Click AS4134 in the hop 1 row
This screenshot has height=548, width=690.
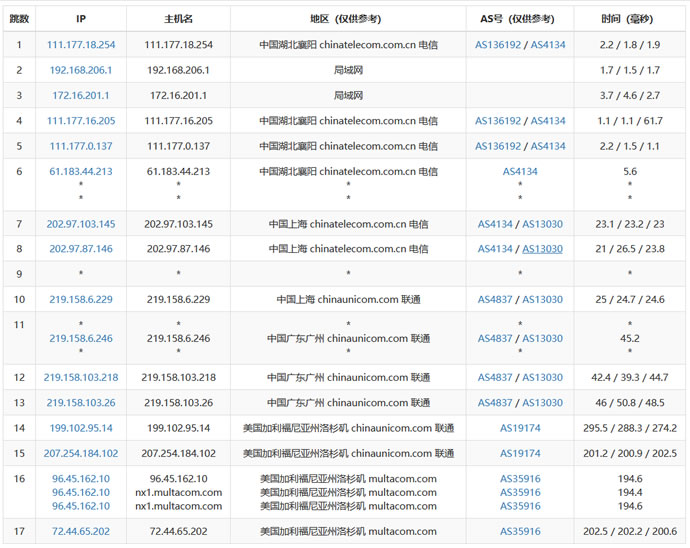pyautogui.click(x=548, y=45)
